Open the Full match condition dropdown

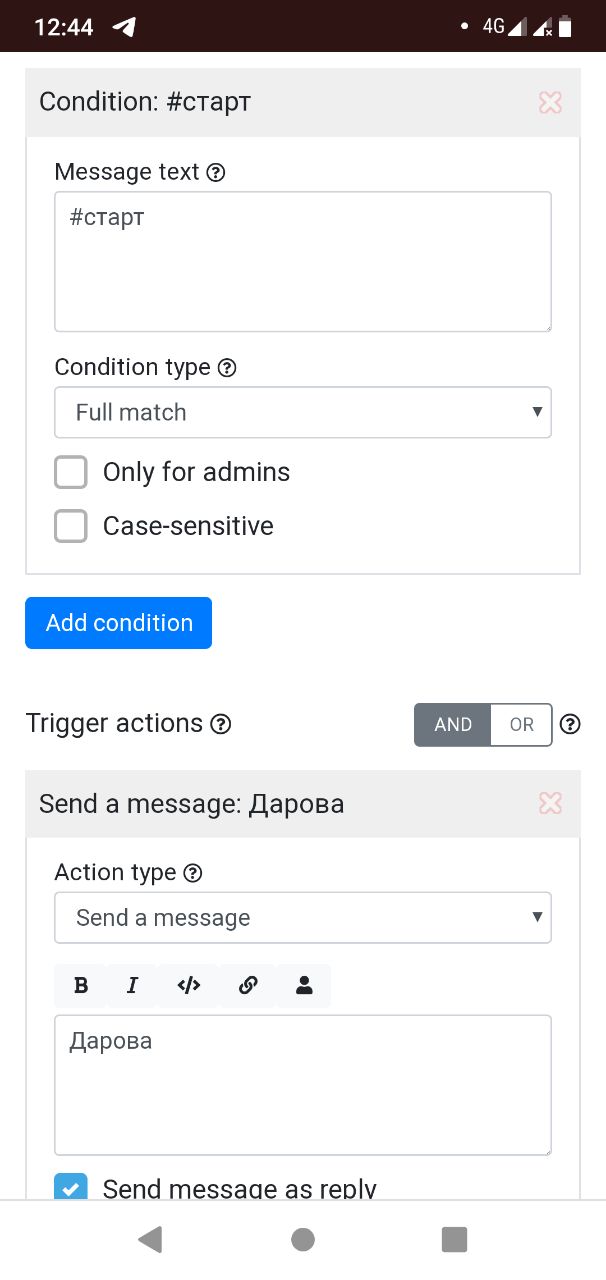click(x=303, y=412)
